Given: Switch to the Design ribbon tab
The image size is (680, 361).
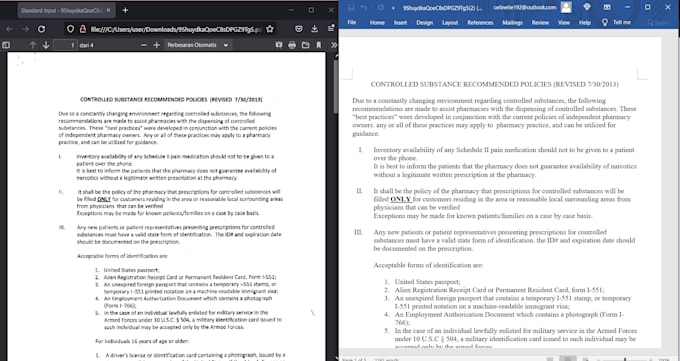Looking at the screenshot, I should pos(425,22).
